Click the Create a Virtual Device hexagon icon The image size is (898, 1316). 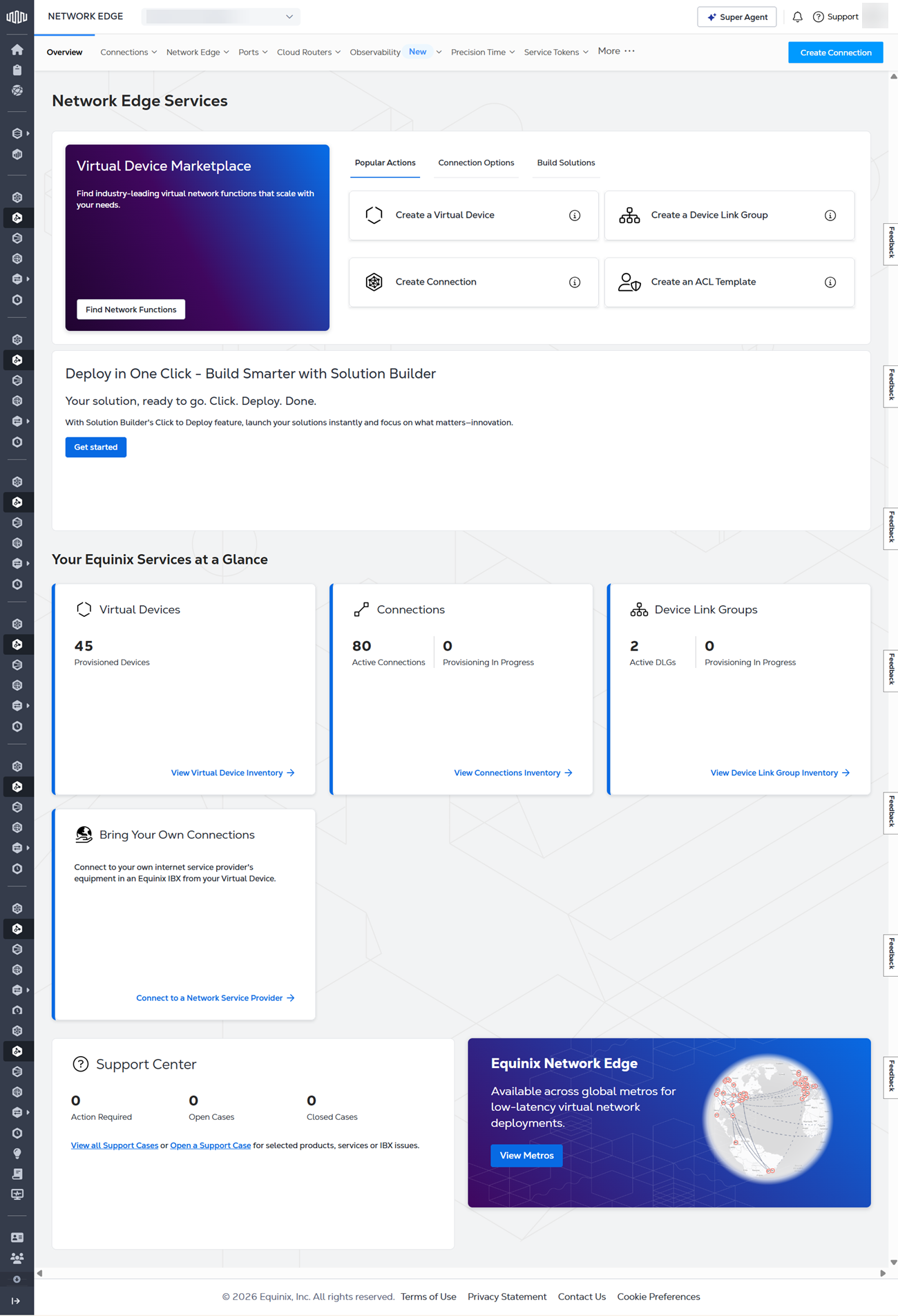tap(374, 215)
